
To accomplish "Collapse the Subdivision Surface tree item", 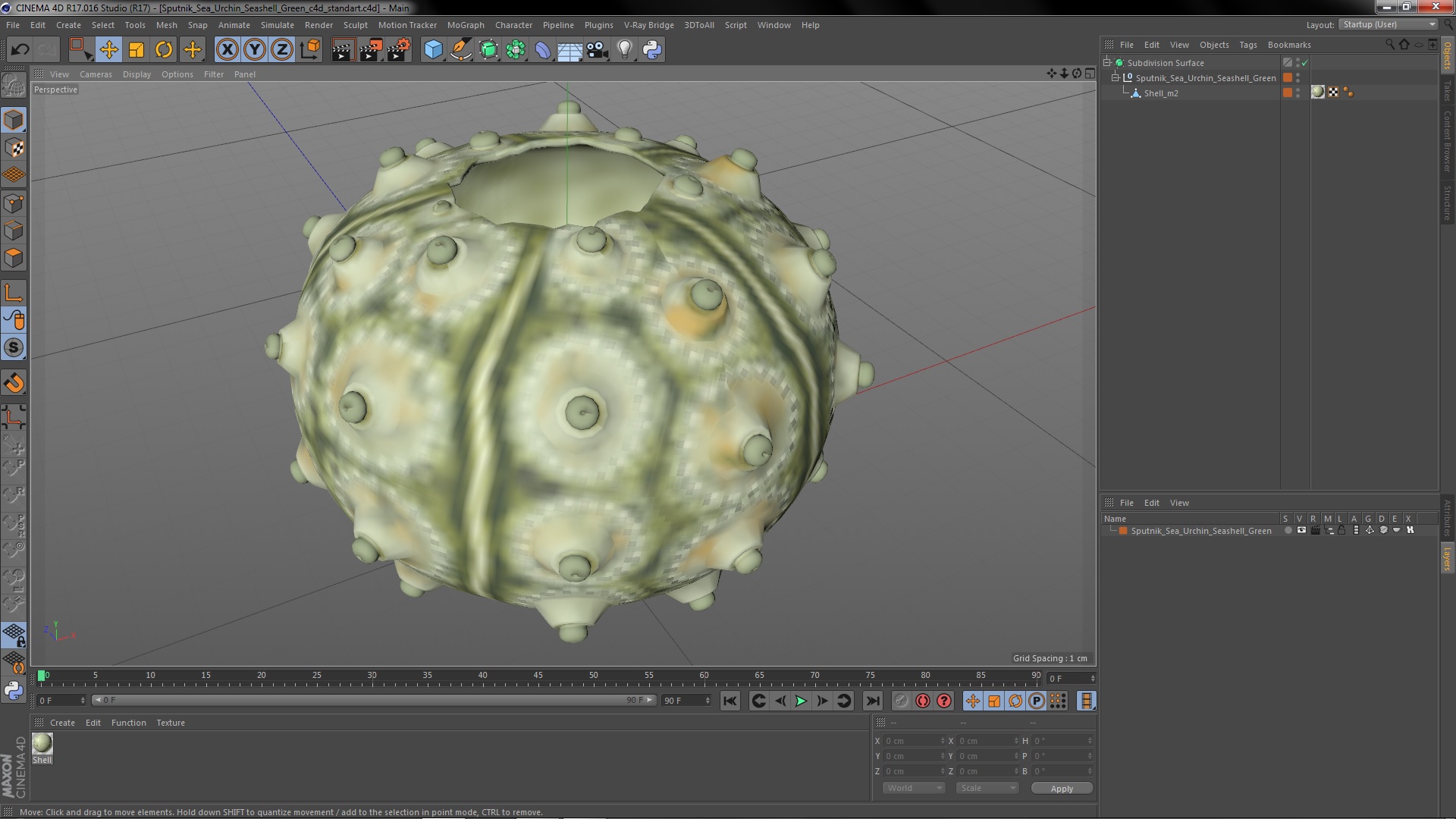I will coord(1107,63).
